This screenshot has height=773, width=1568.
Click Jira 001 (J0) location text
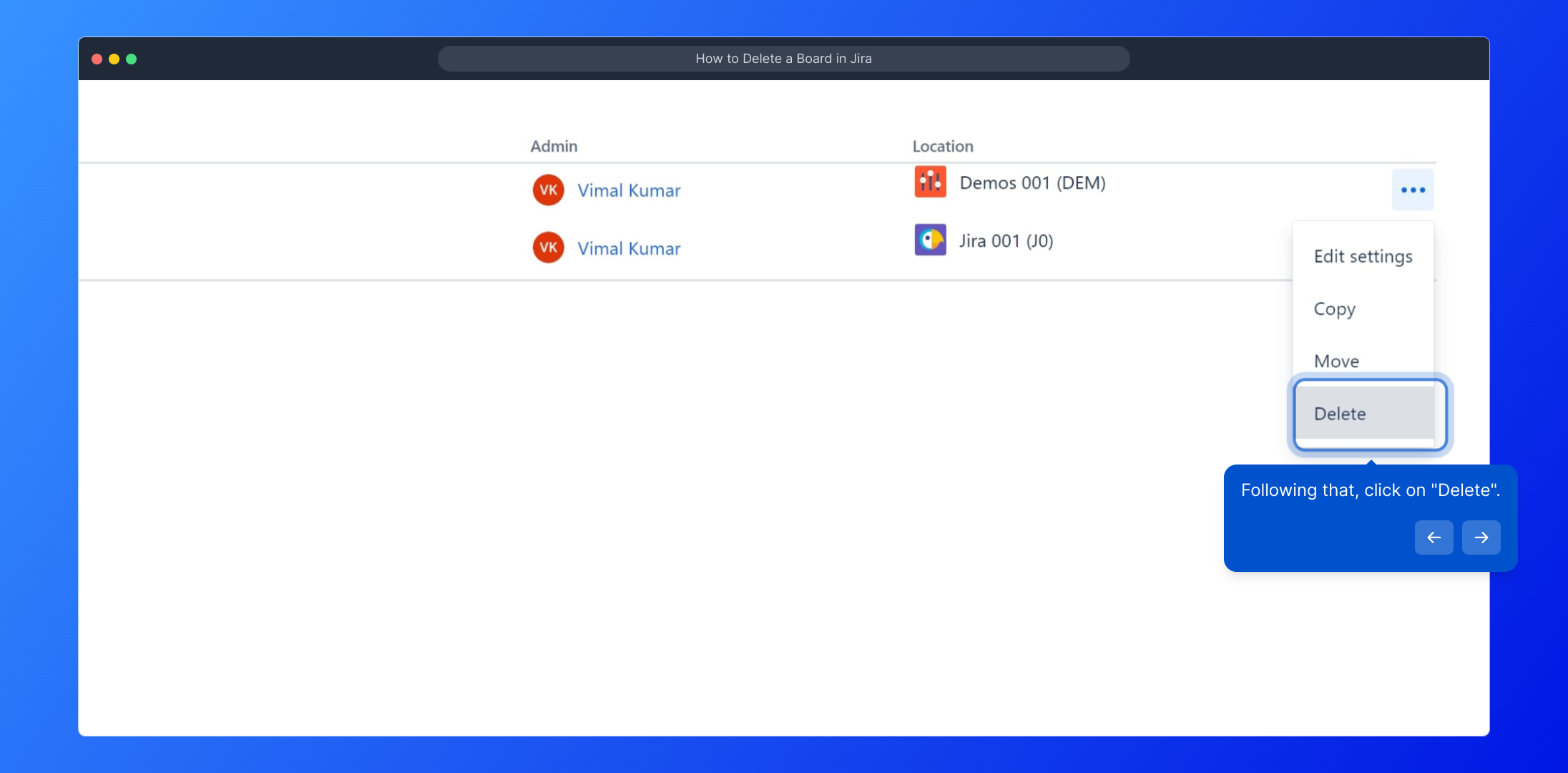(x=1006, y=240)
